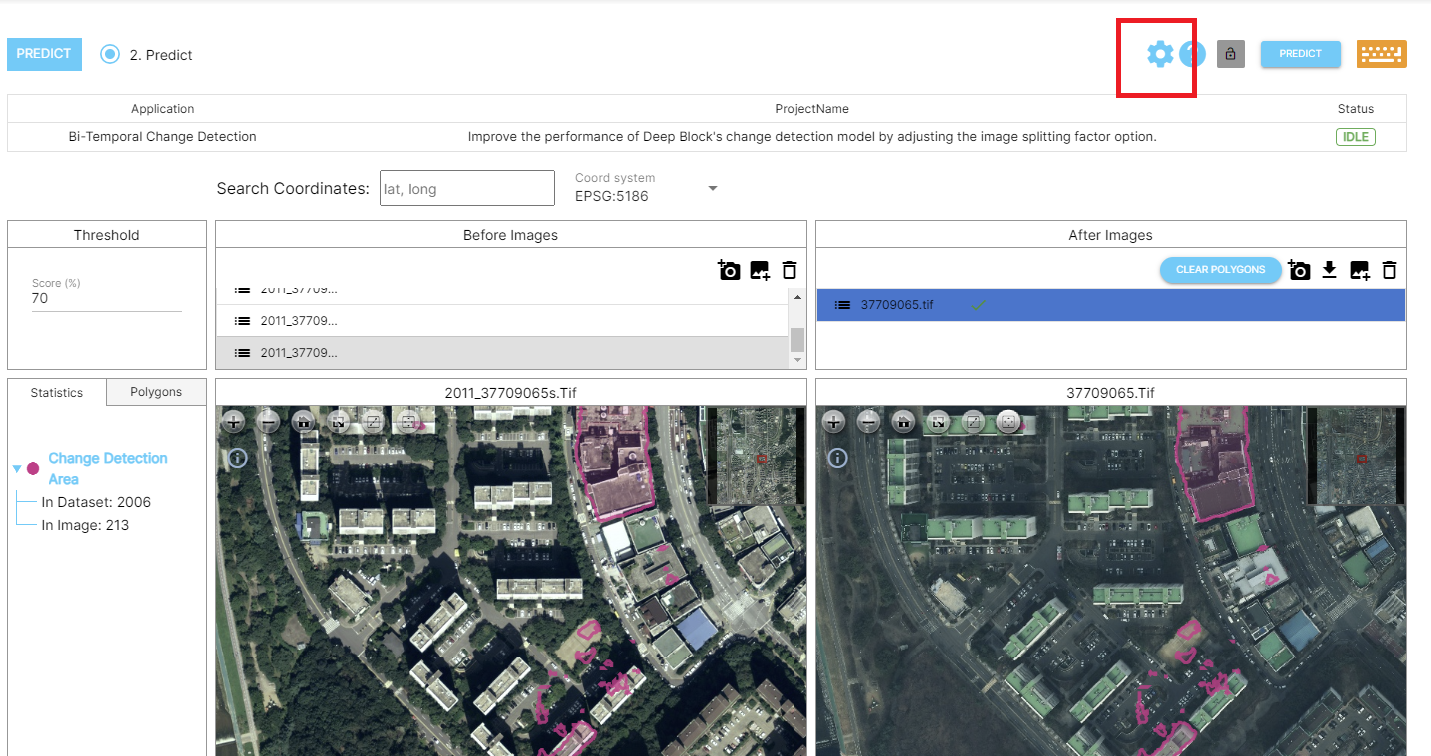Screen dimensions: 1431x756
Task: Click the Clear Polygons button
Action: (x=1220, y=270)
